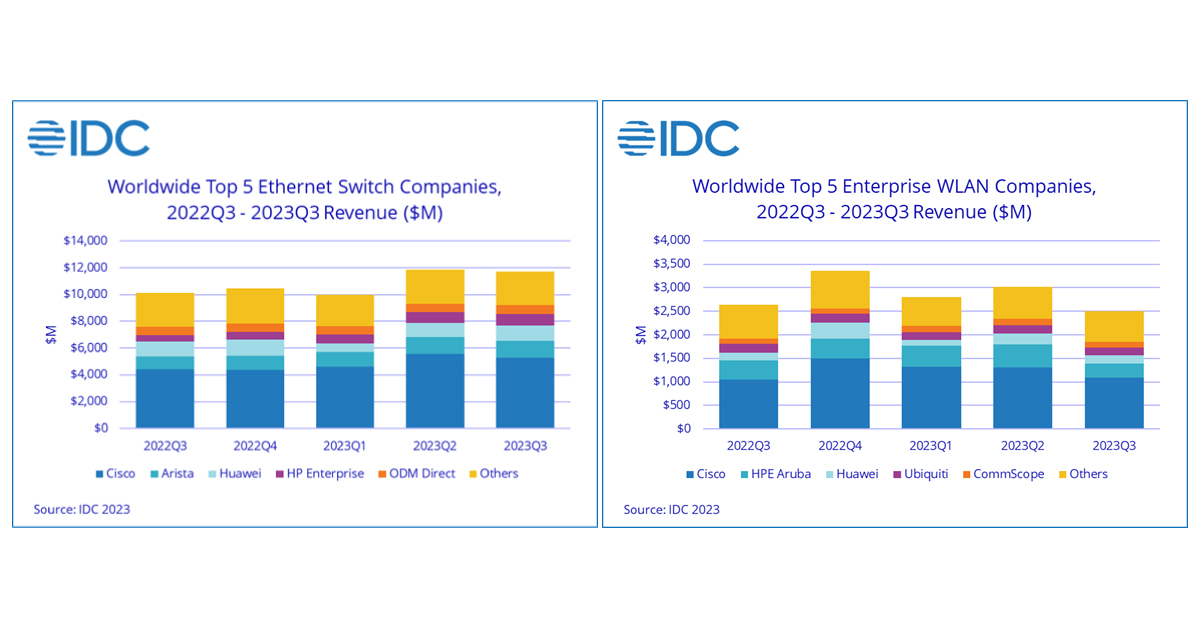Click the IDC logo on the left chart
The height and width of the screenshot is (628, 1200).
tap(90, 137)
